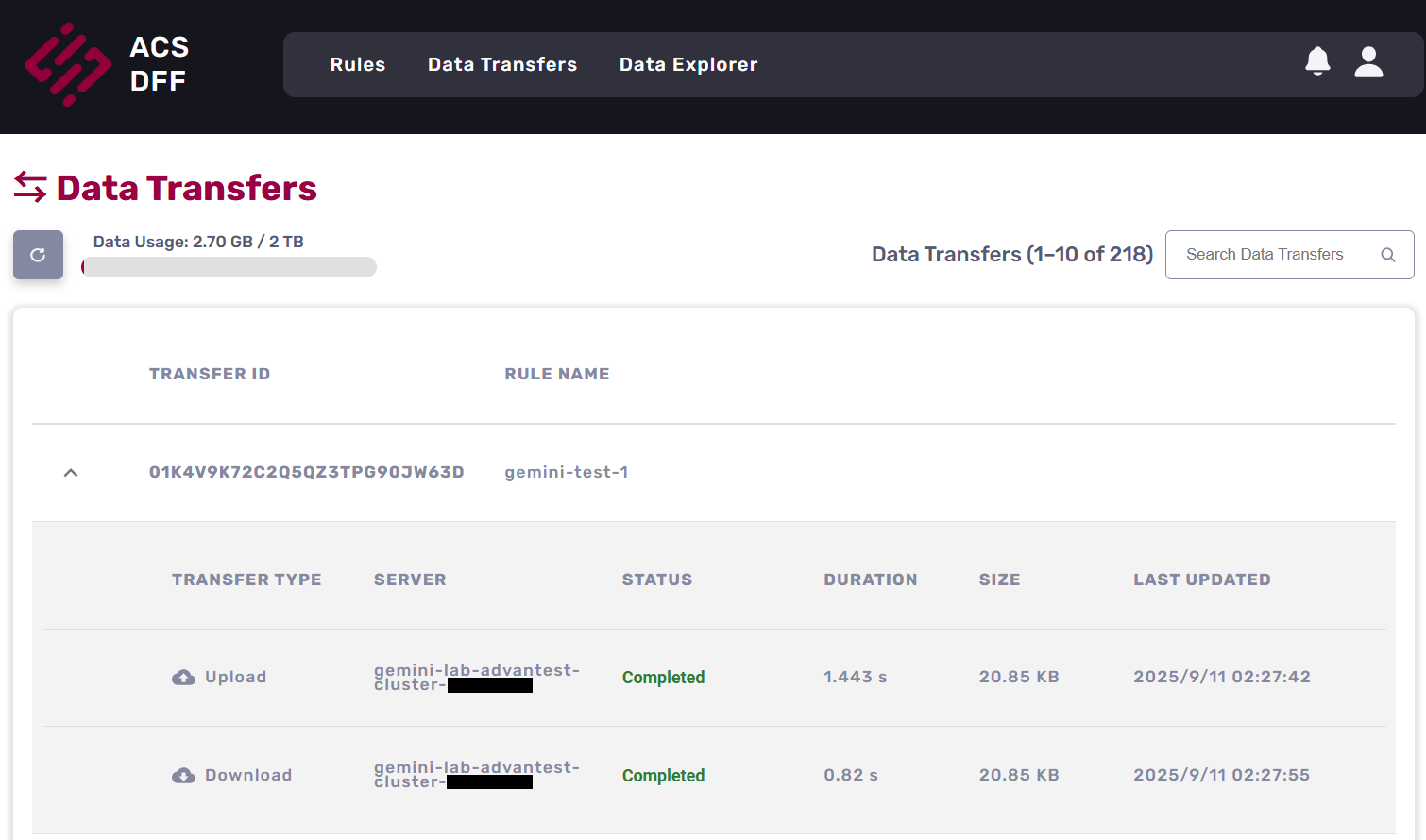Switch to Data Explorer
1426x840 pixels.
click(688, 64)
